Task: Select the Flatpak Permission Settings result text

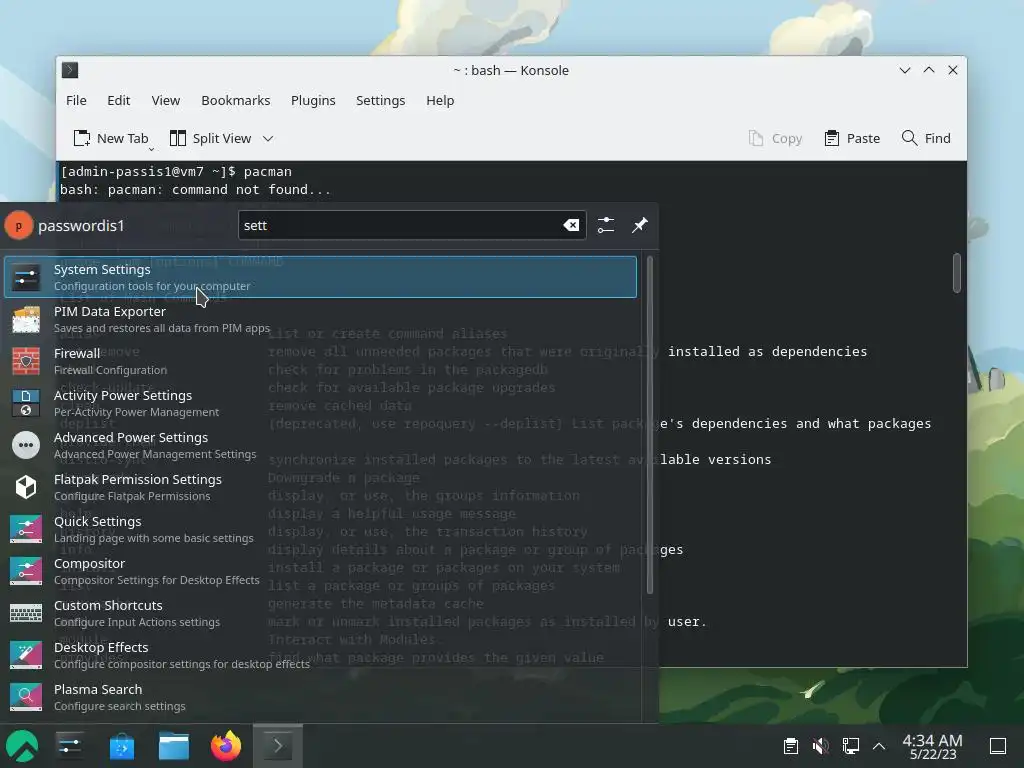Action: (138, 479)
